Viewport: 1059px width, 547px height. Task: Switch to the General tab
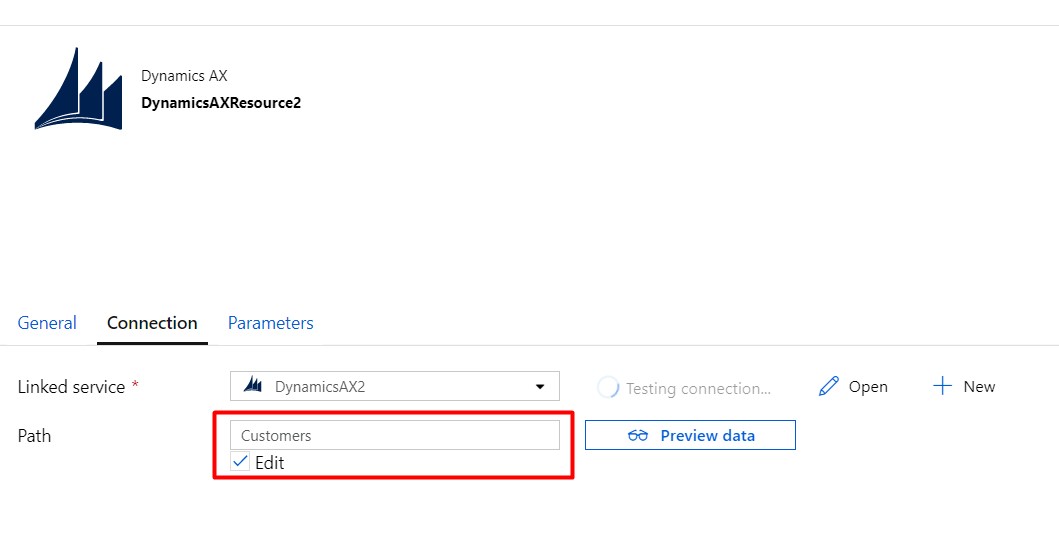[x=47, y=323]
